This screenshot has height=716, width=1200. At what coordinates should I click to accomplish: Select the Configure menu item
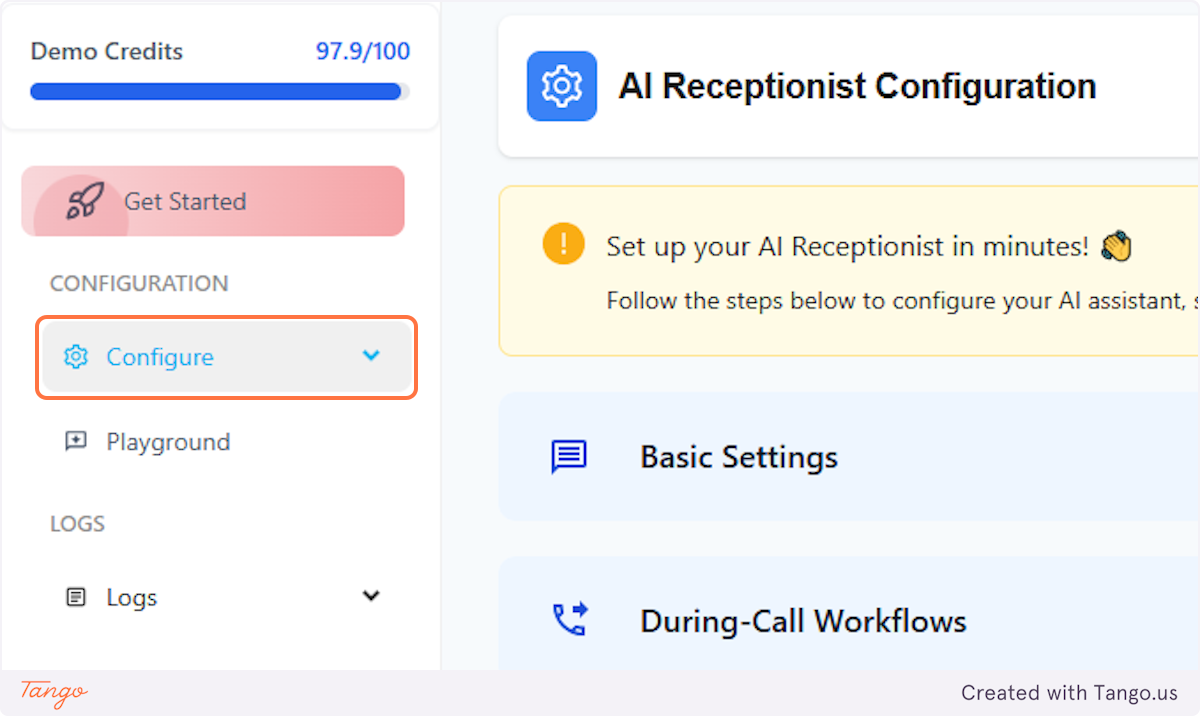pos(227,357)
